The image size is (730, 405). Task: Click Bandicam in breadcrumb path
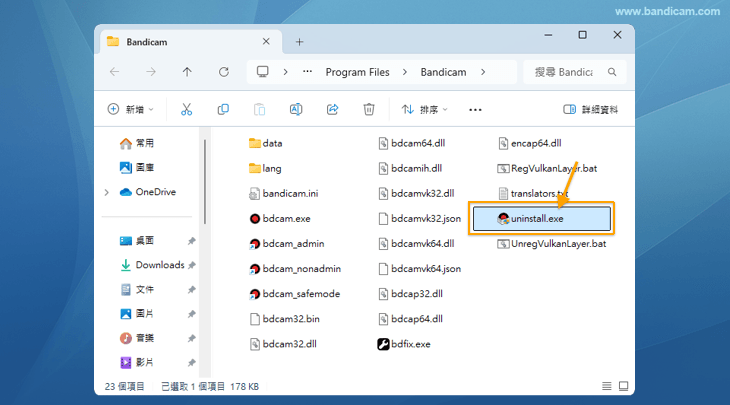(443, 72)
